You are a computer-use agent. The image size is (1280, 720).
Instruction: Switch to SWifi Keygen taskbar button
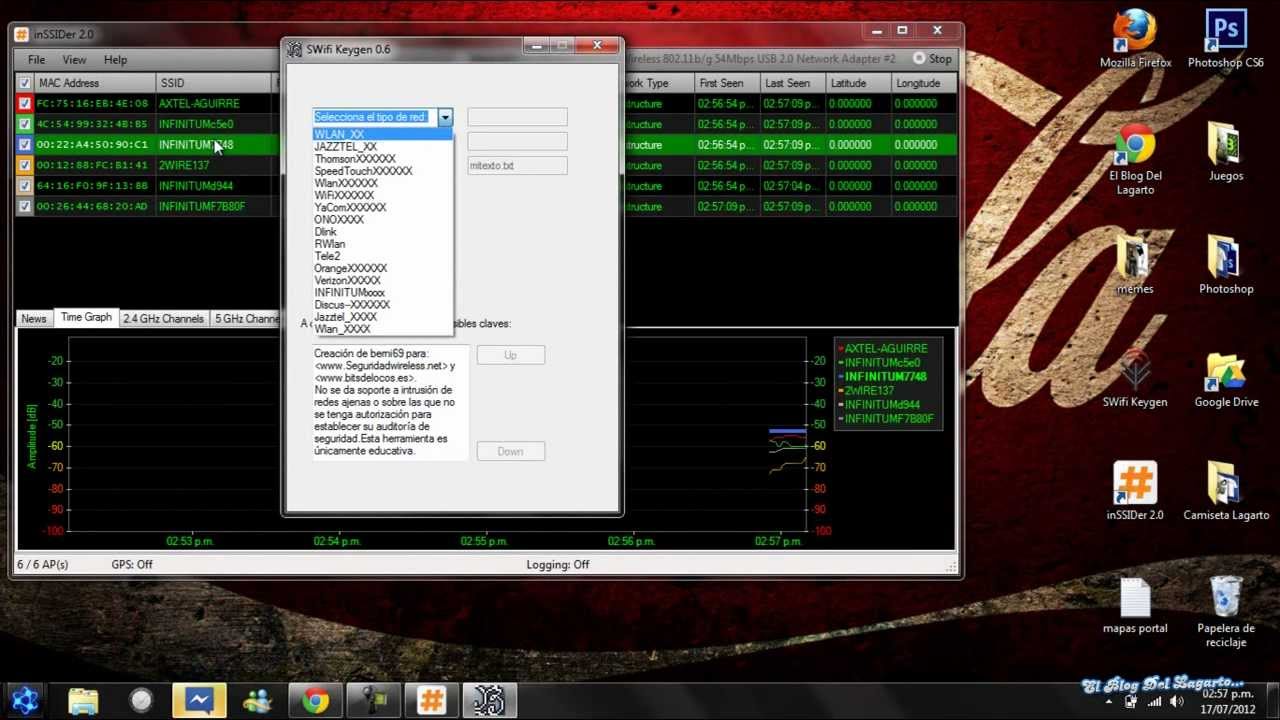[x=489, y=700]
